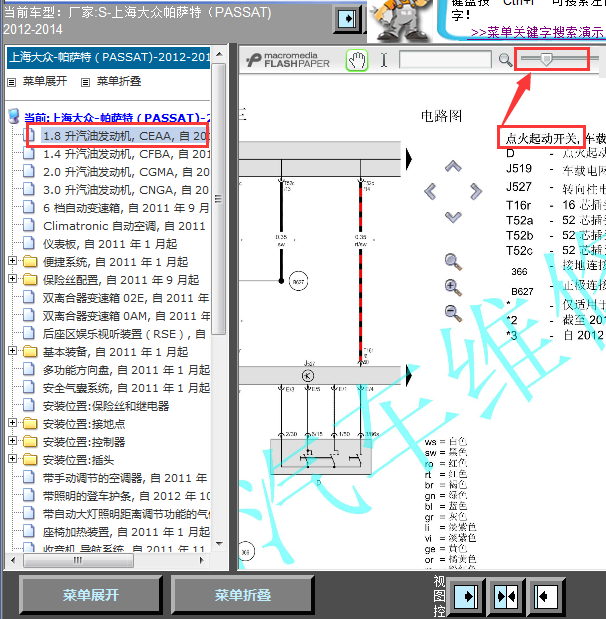Expand the 安装位置:接地点 folder node
606x619 pixels.
(x=12, y=423)
